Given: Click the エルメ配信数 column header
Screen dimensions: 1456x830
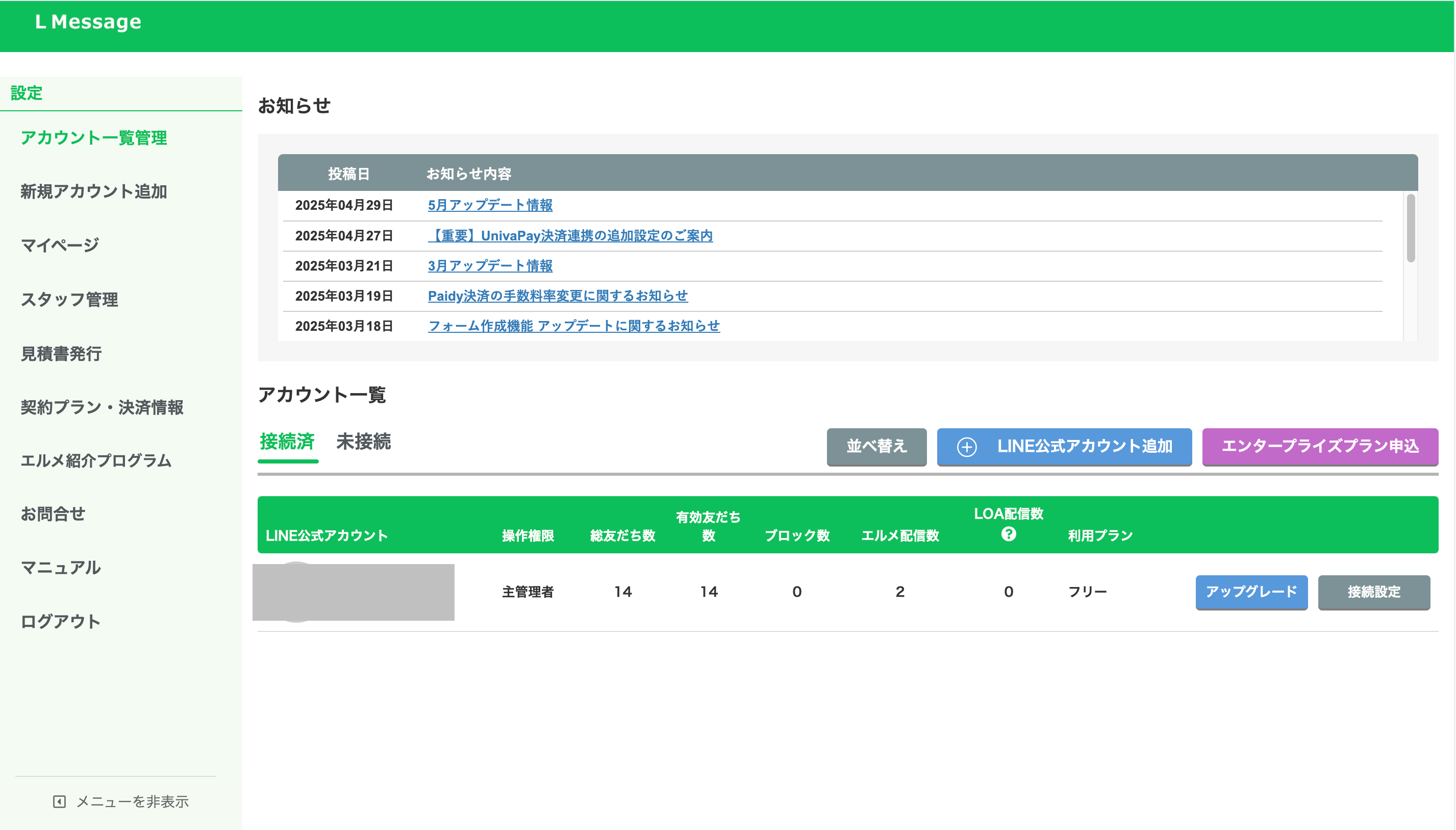Looking at the screenshot, I should (900, 535).
